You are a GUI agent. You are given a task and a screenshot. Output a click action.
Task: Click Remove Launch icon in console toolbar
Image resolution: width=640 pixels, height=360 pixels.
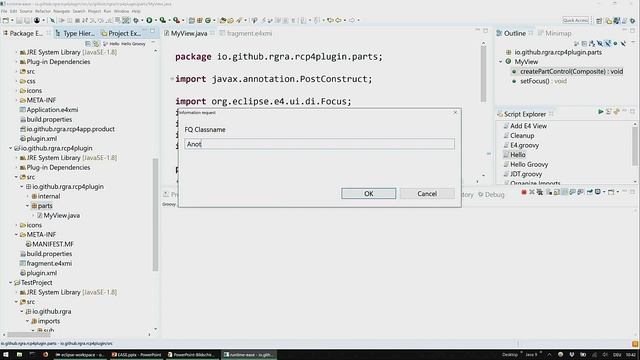(x=532, y=192)
